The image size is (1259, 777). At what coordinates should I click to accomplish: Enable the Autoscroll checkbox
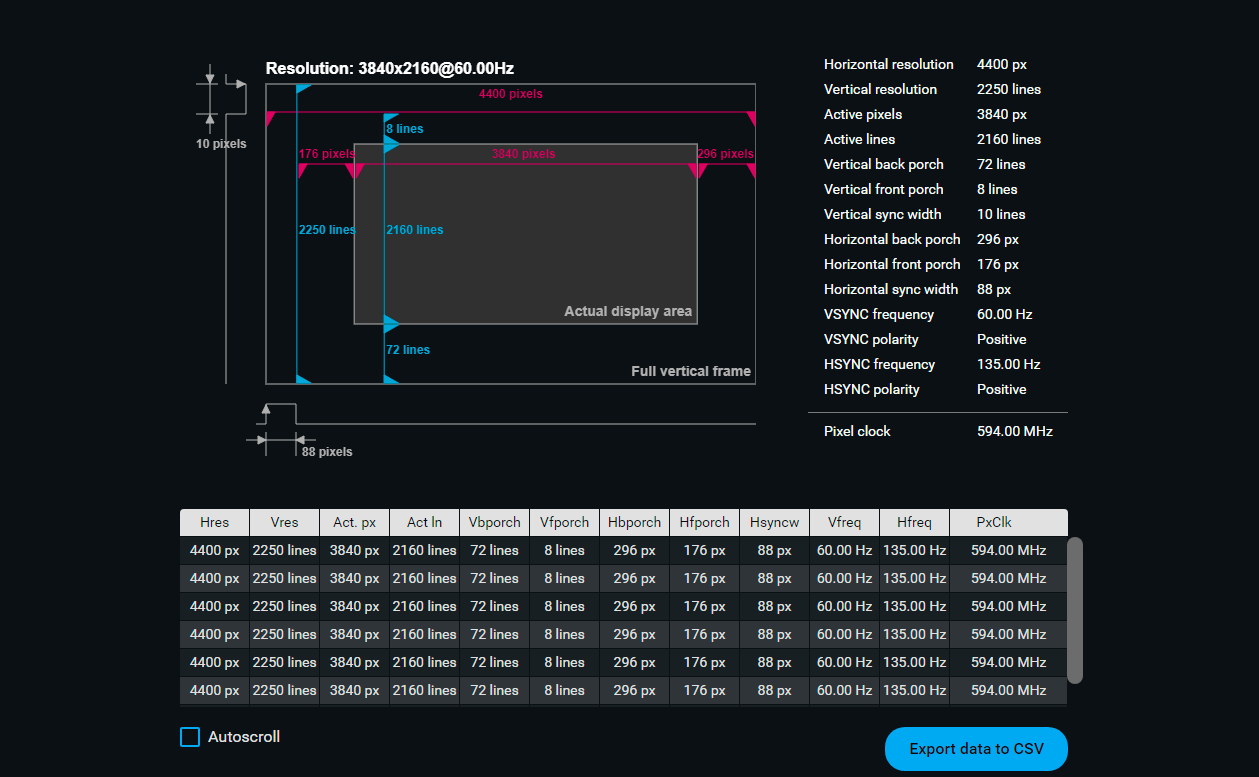point(190,737)
